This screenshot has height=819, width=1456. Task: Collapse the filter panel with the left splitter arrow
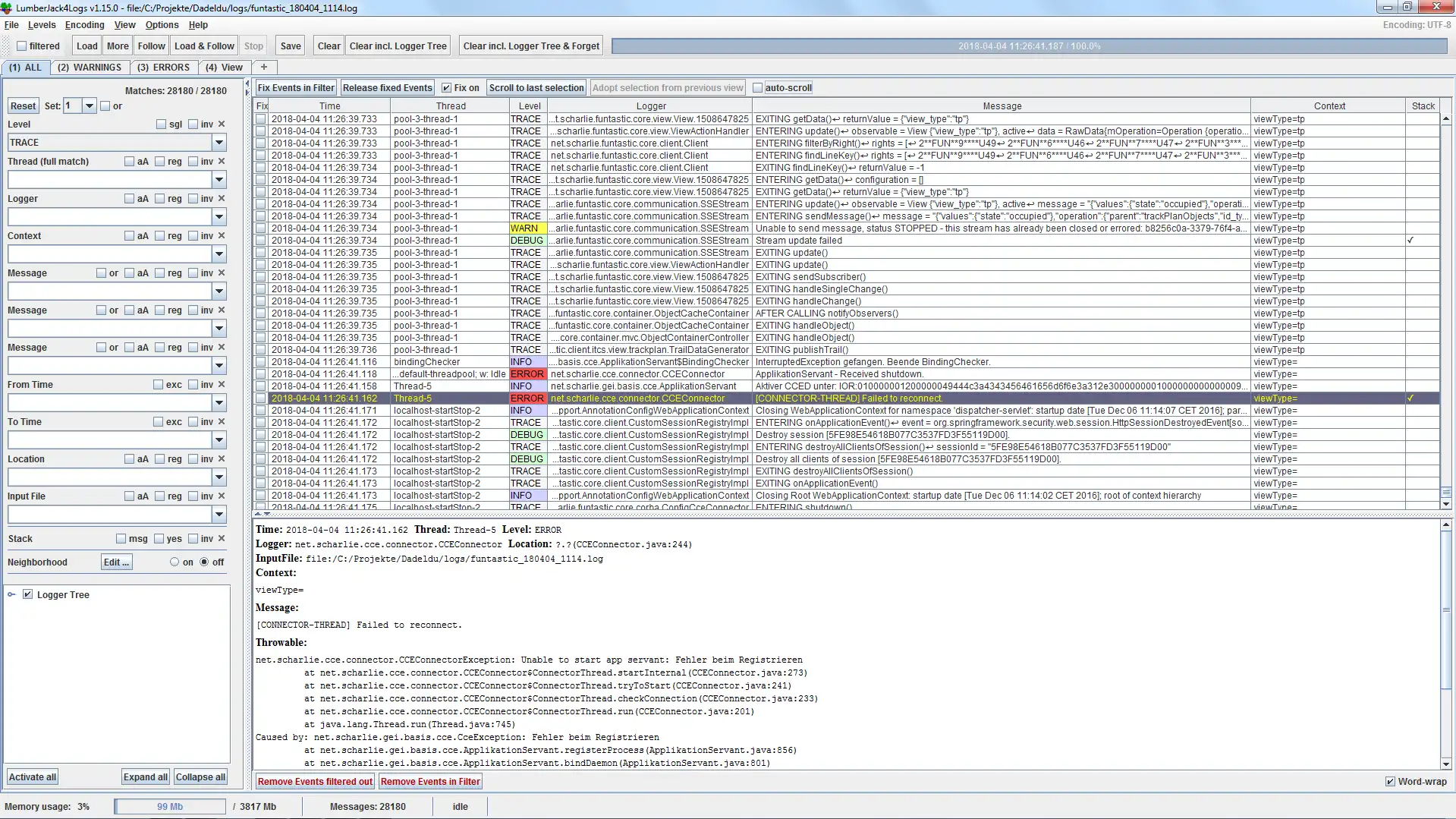(x=247, y=84)
